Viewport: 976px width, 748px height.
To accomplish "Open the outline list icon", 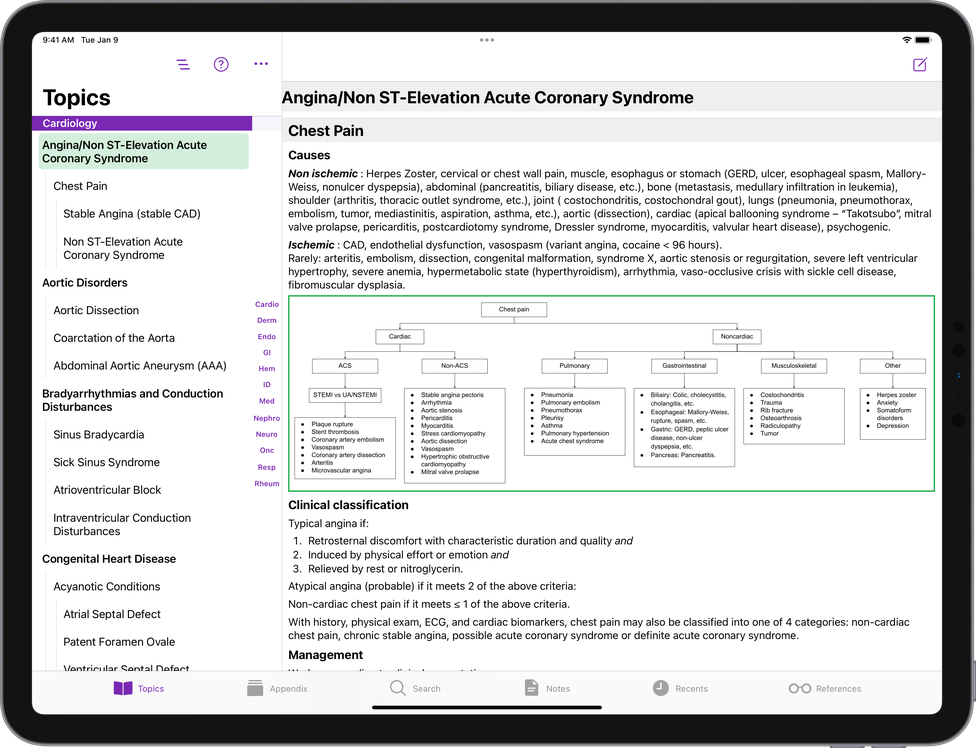I will [x=183, y=64].
